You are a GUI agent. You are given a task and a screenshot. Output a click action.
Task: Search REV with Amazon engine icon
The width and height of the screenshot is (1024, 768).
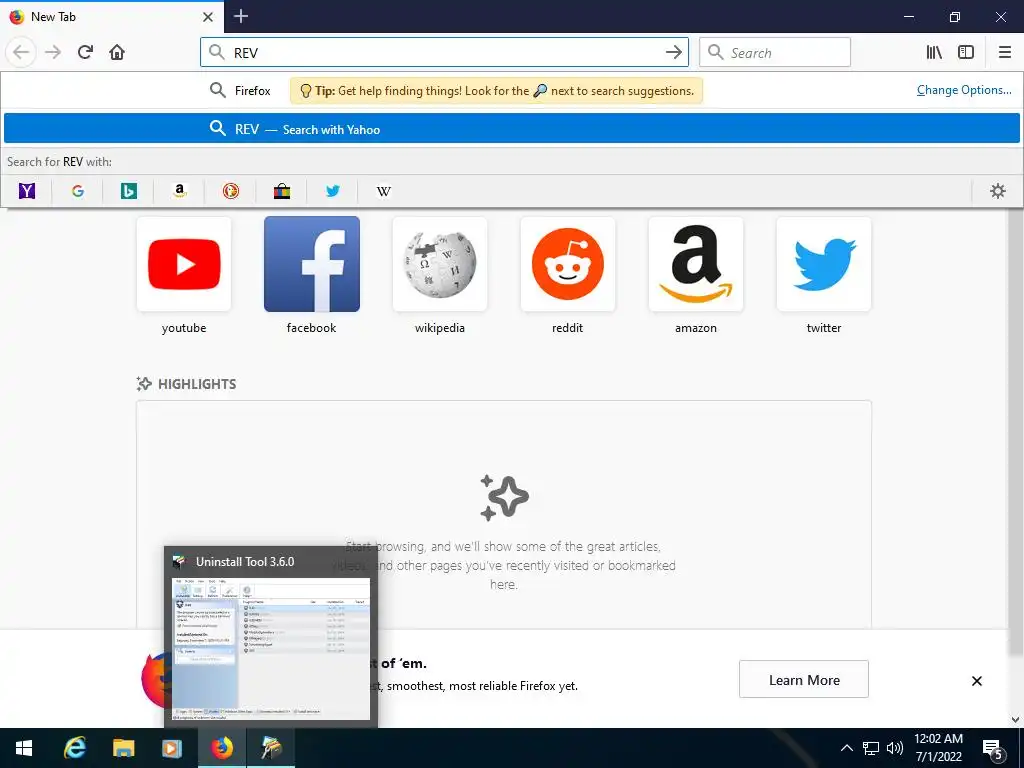click(x=180, y=191)
